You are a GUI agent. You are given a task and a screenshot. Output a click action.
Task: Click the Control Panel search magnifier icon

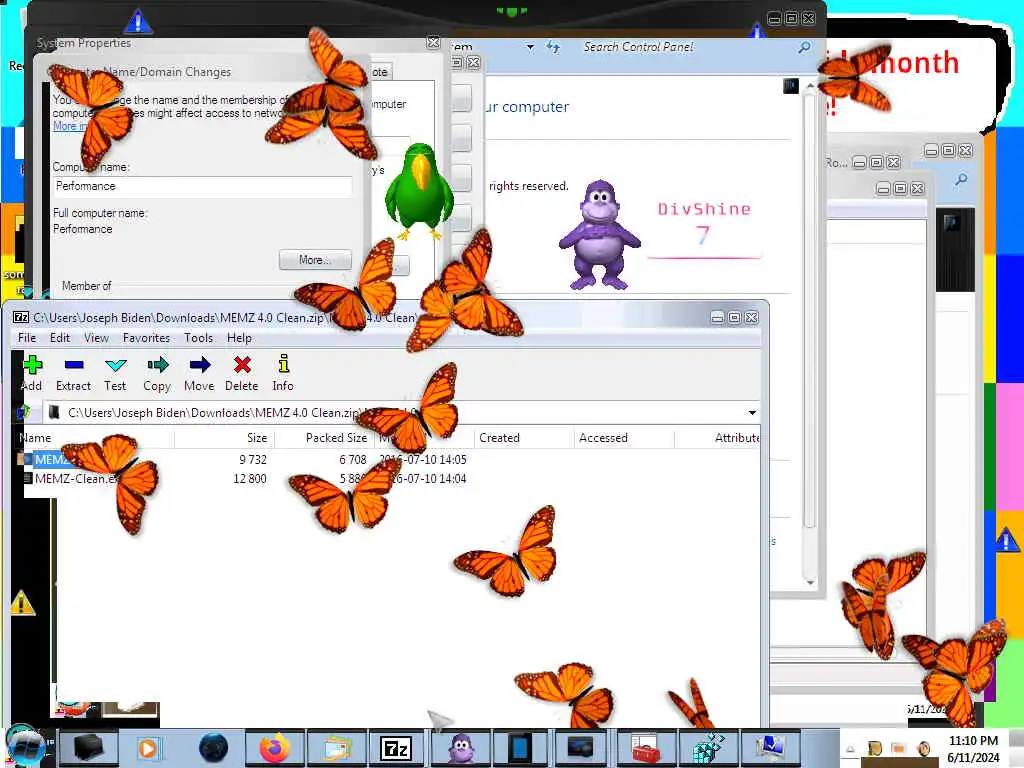[x=805, y=47]
